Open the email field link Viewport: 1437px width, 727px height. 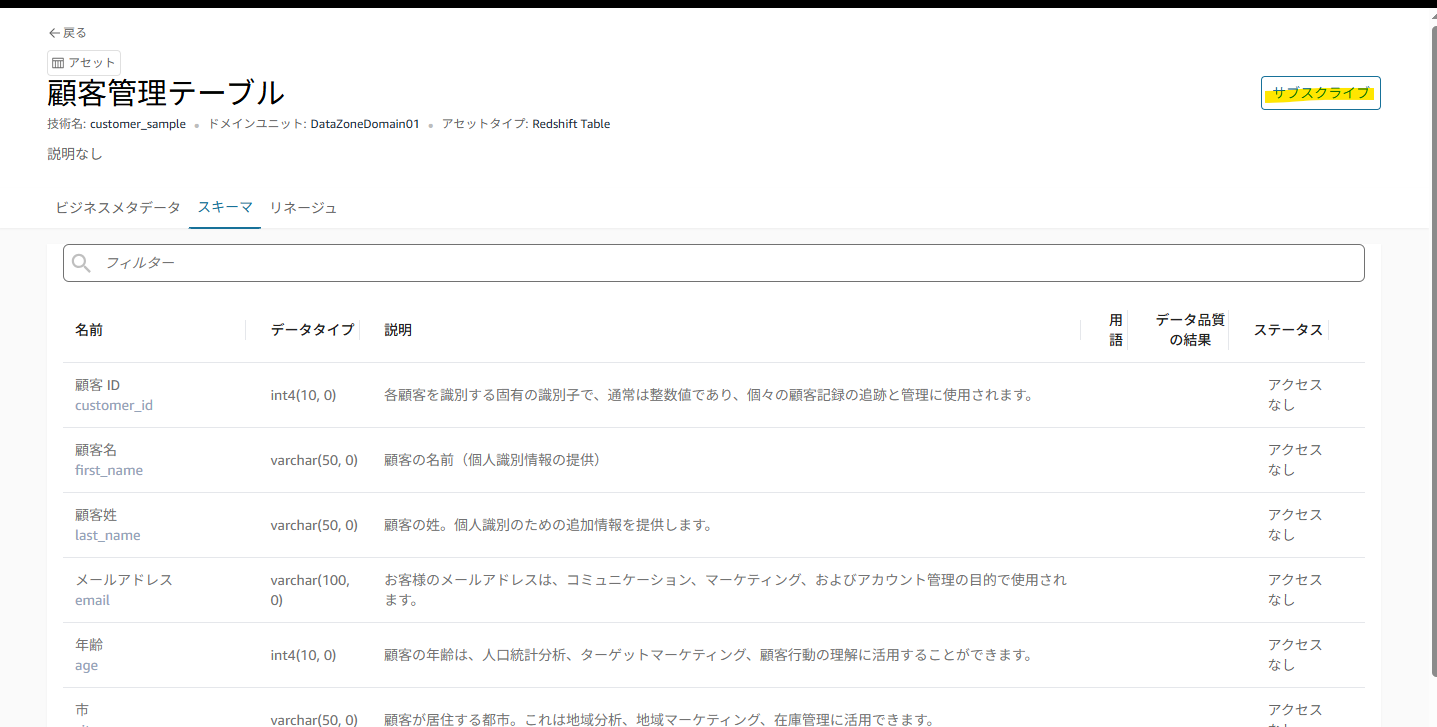(x=92, y=600)
